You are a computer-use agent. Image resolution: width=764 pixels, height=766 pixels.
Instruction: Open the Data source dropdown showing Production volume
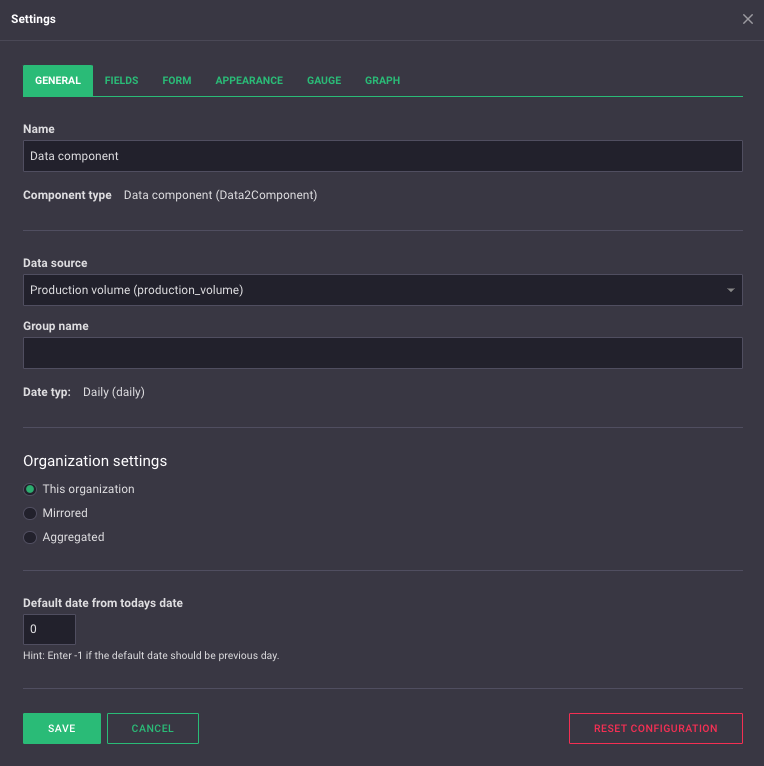click(x=370, y=290)
